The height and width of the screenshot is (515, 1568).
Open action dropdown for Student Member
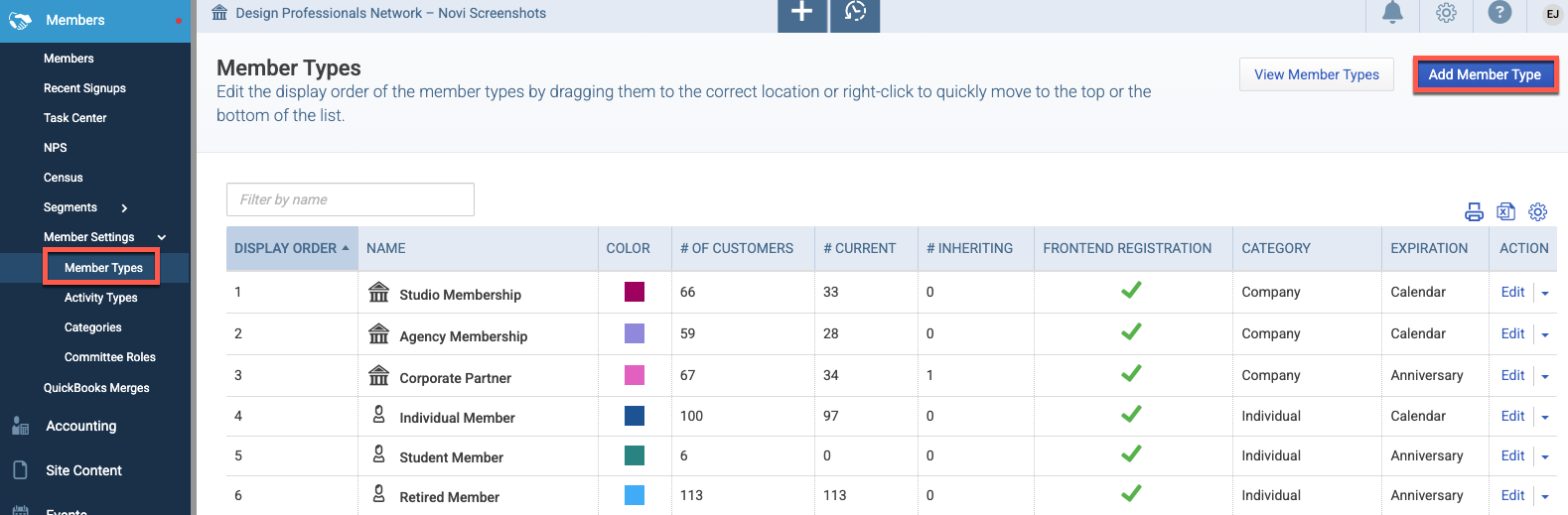(x=1545, y=457)
